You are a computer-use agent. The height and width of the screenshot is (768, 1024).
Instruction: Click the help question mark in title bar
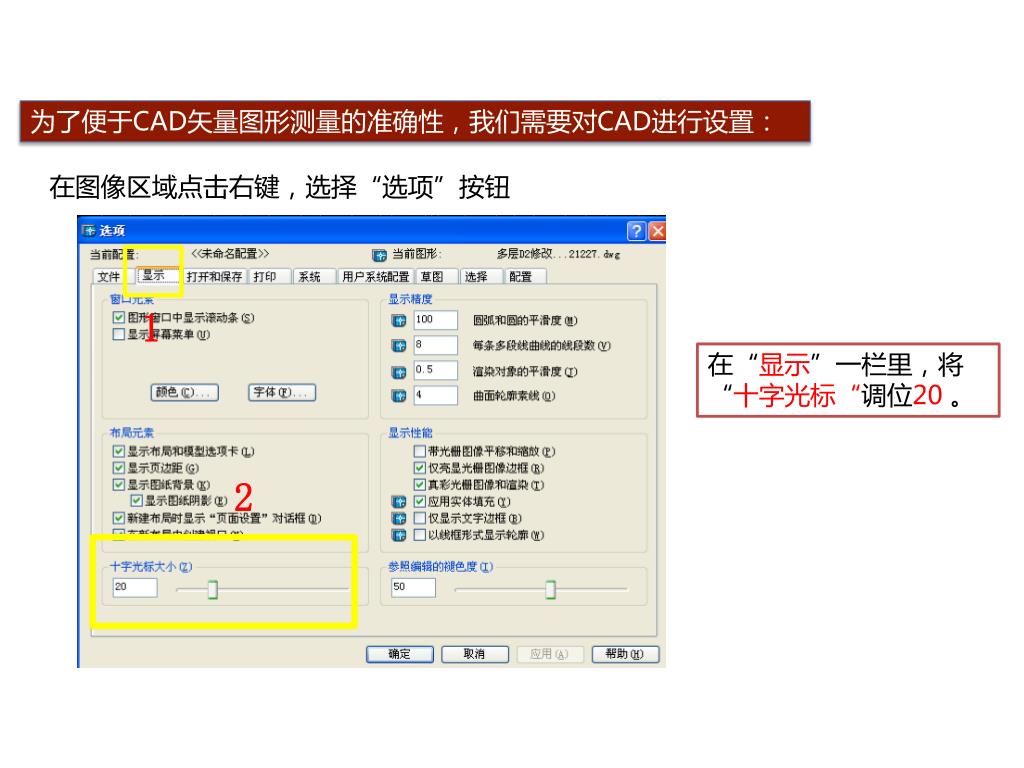tap(637, 231)
